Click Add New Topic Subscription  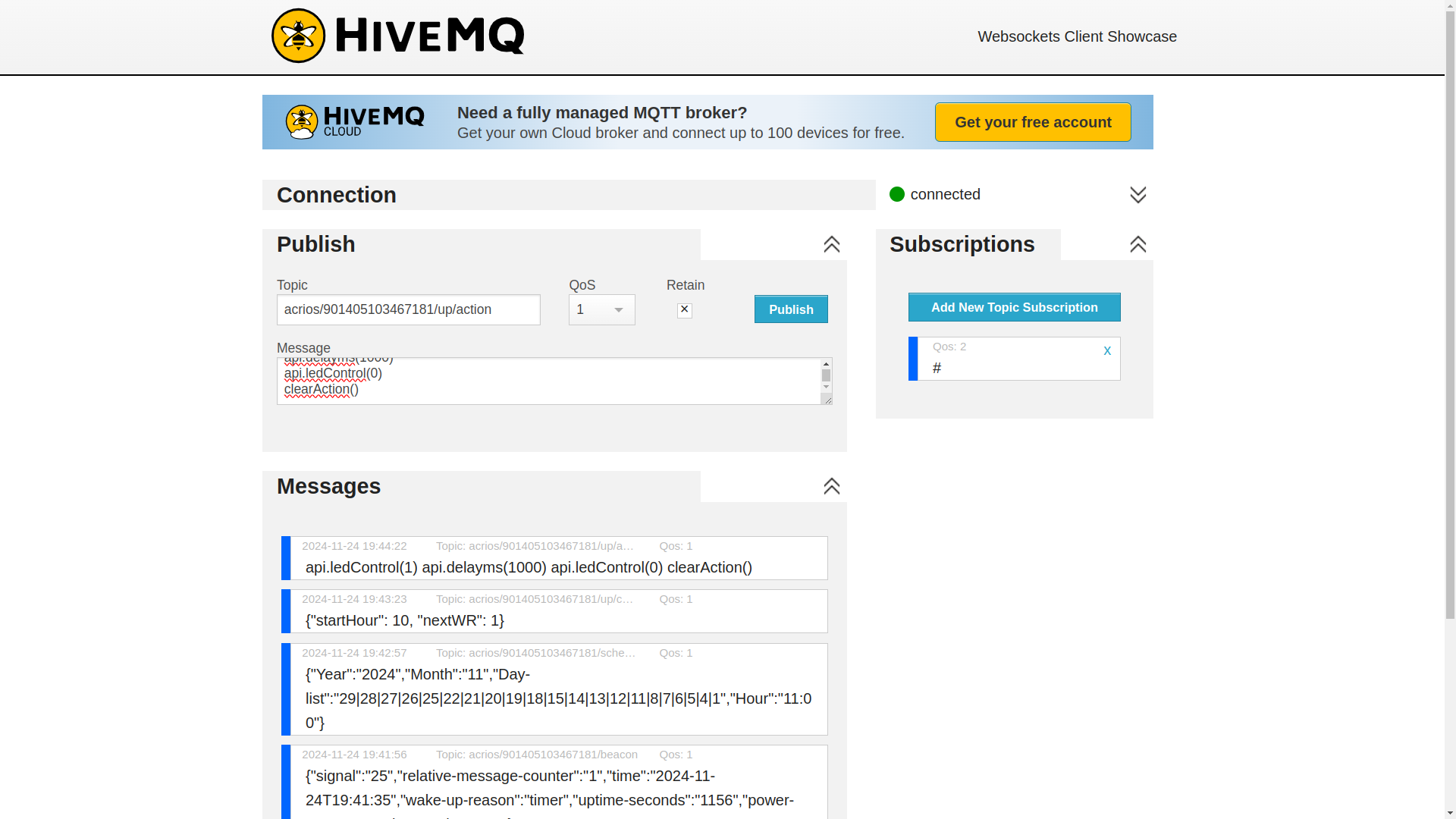(x=1014, y=307)
